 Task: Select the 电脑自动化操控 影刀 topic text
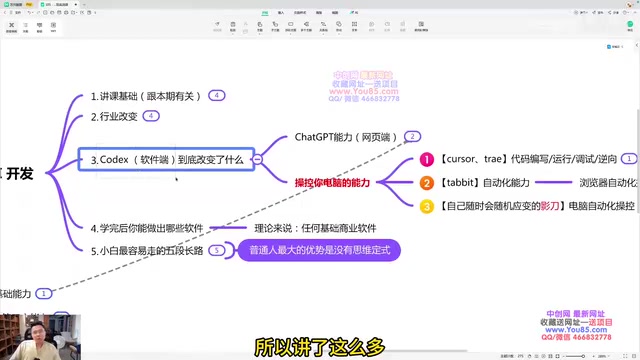537,206
